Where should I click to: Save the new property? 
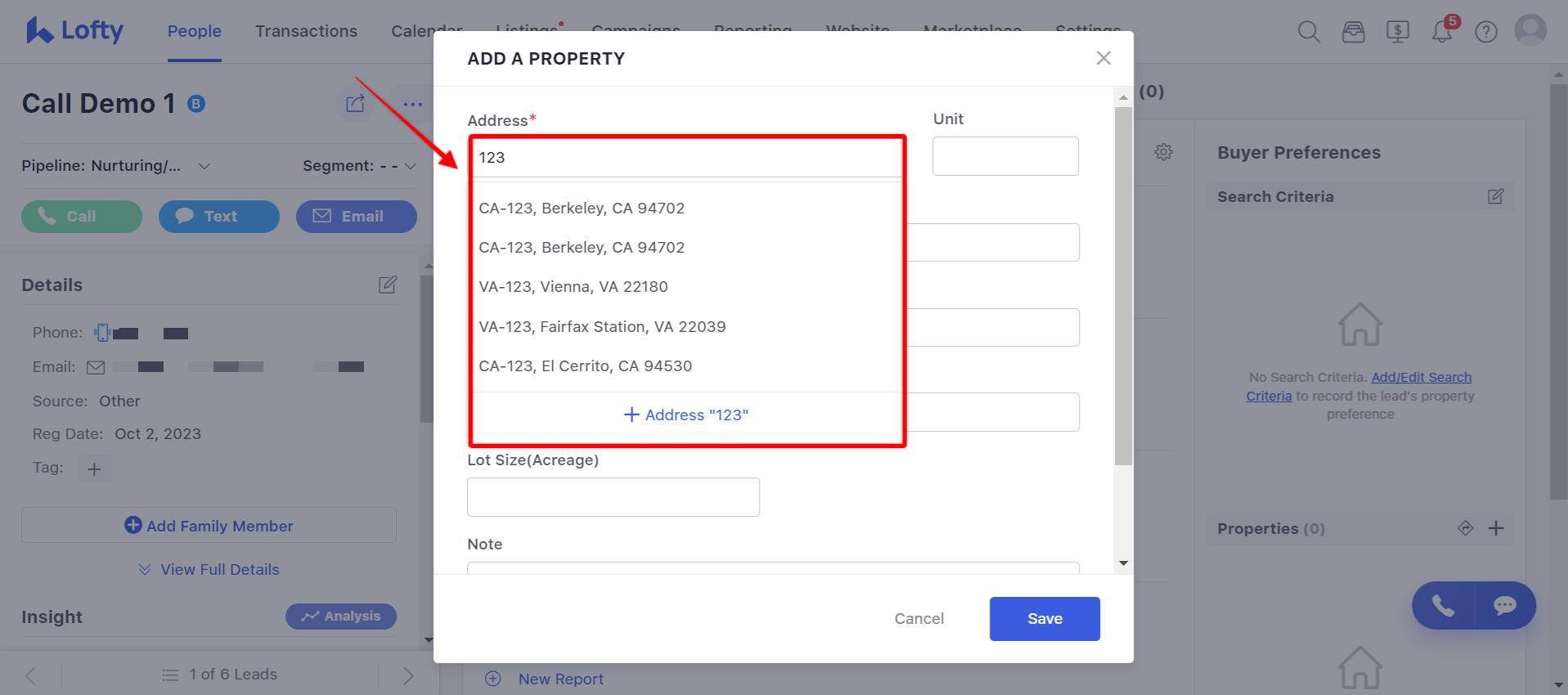tap(1044, 619)
